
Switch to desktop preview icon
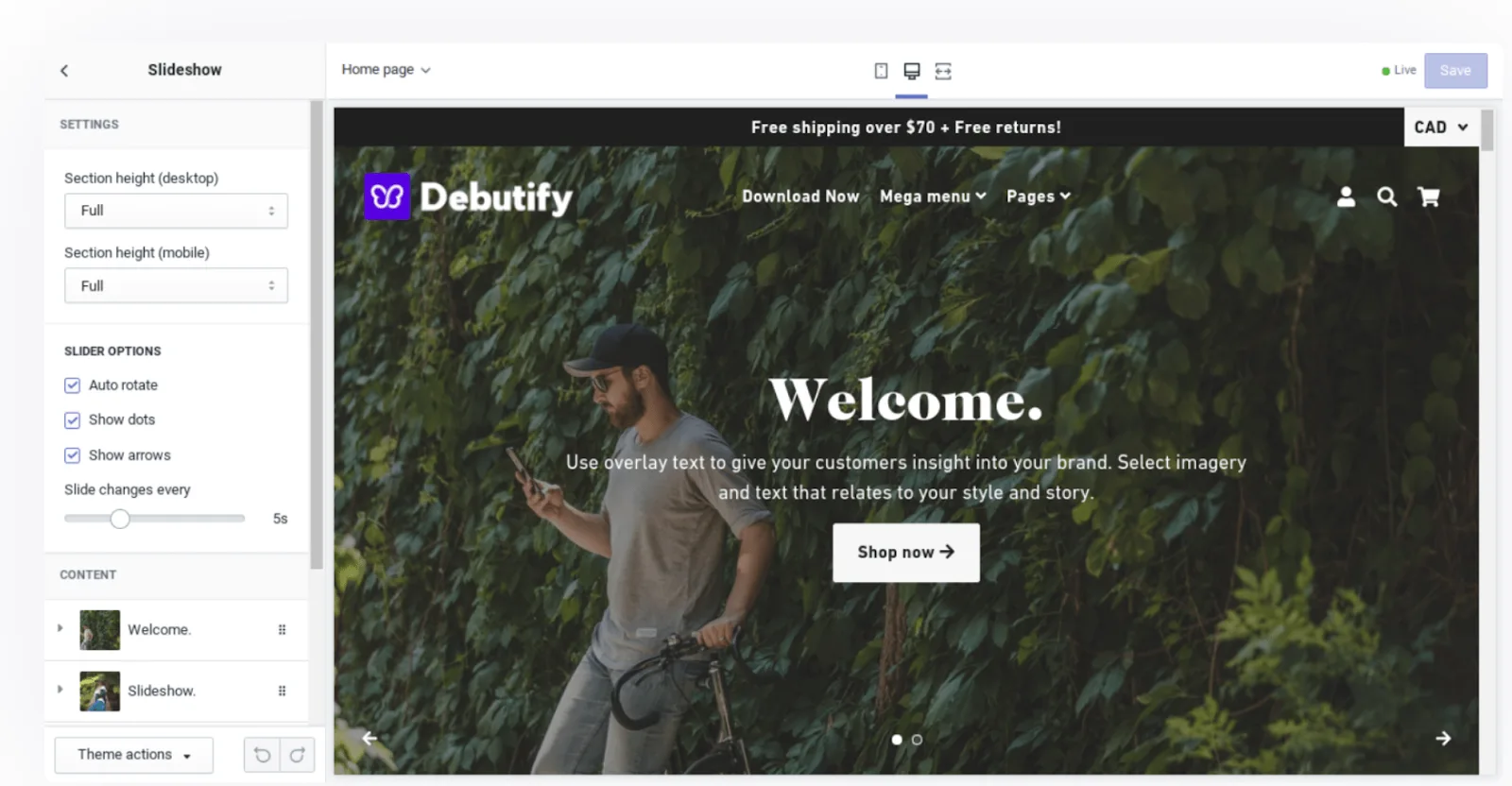pyautogui.click(x=912, y=71)
